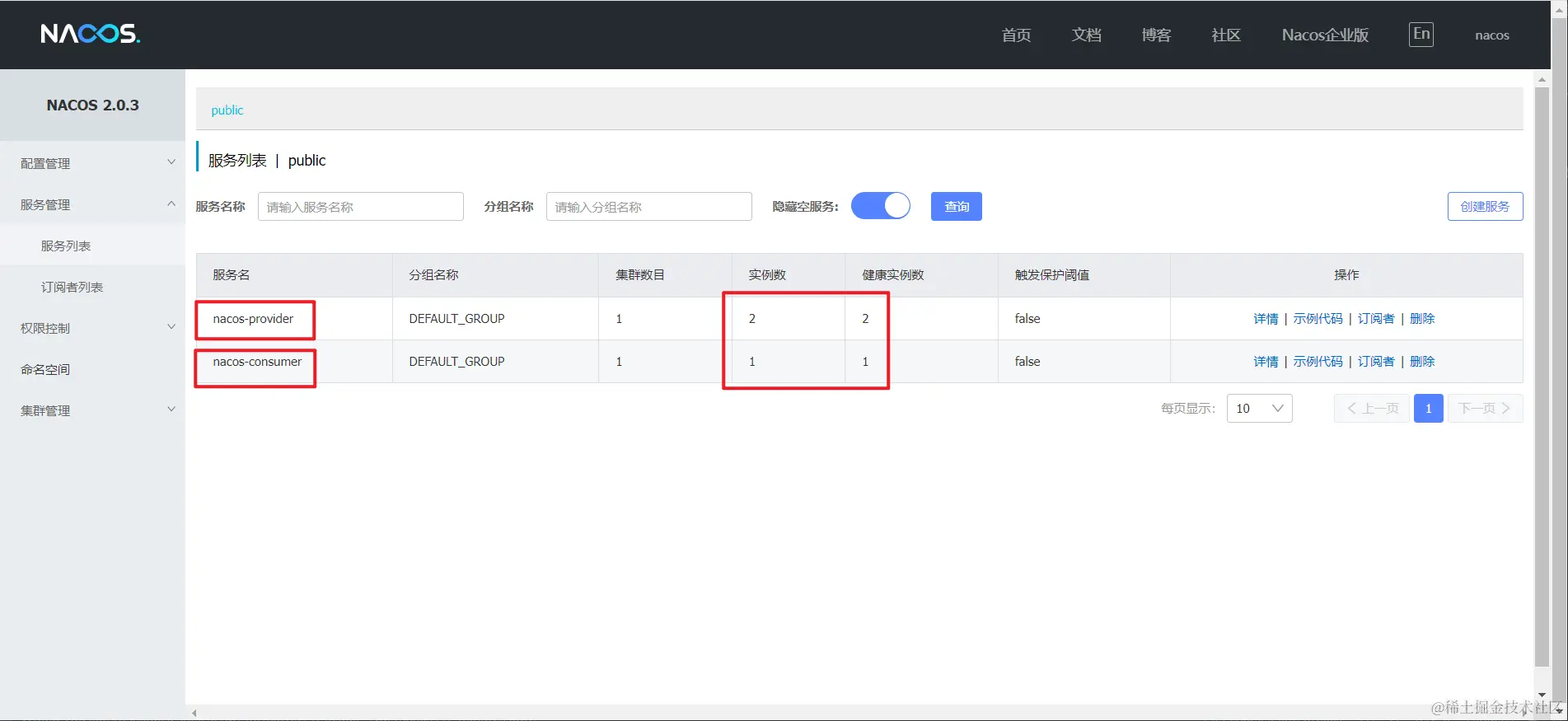Focus the 分组名称 input field
The image size is (1568, 721).
coord(649,206)
